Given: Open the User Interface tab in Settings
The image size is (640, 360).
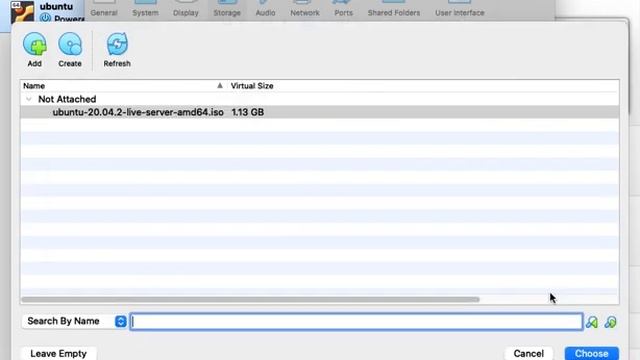Looking at the screenshot, I should (460, 9).
